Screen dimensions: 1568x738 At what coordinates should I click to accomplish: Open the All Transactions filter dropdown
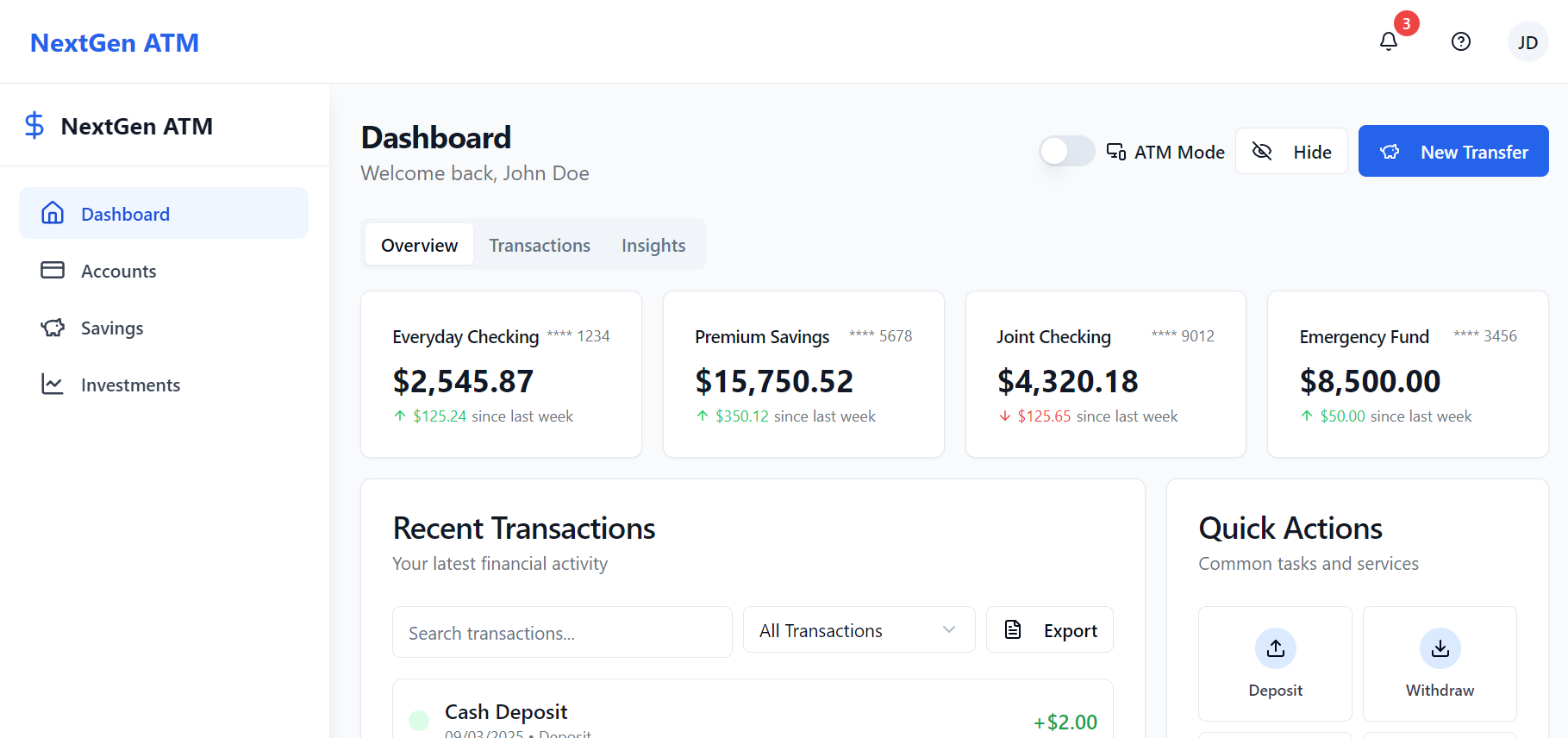pos(859,629)
